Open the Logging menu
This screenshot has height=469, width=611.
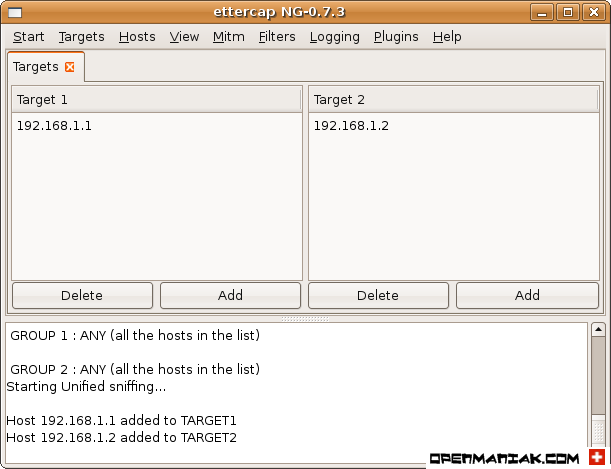[x=335, y=37]
